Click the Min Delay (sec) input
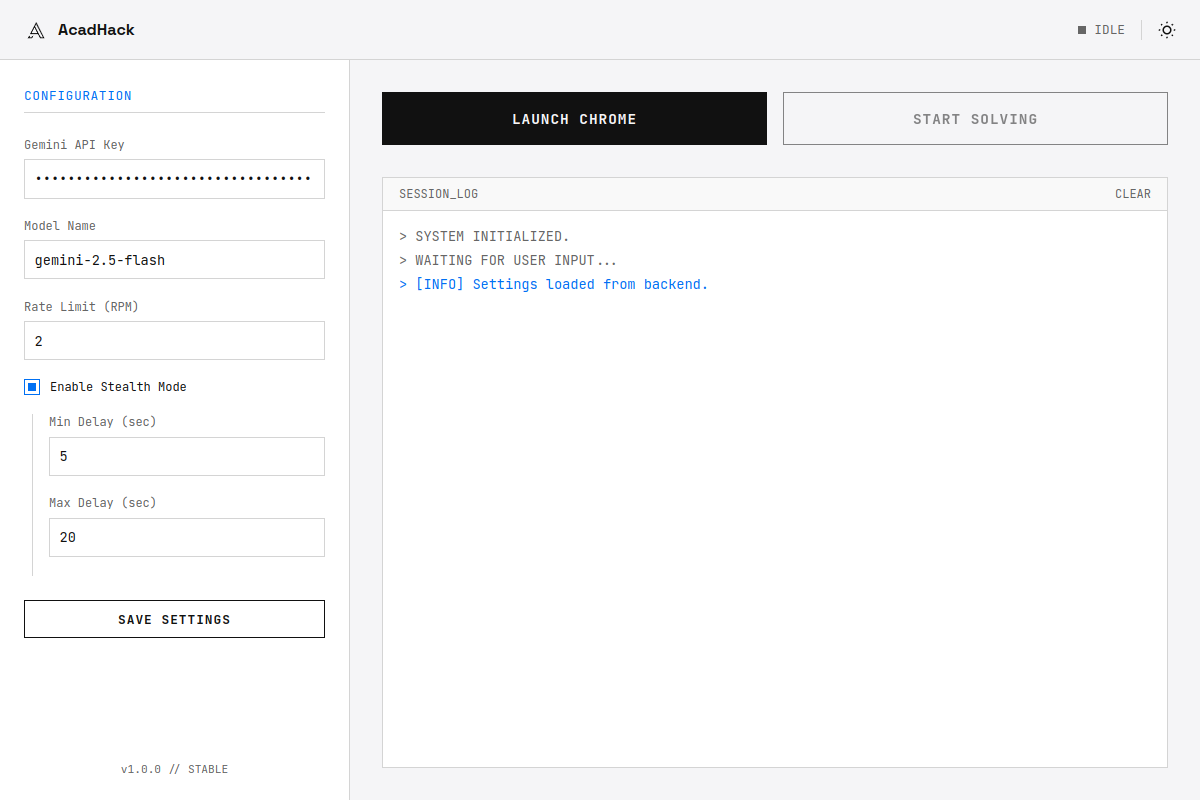1200x800 pixels. coord(186,455)
